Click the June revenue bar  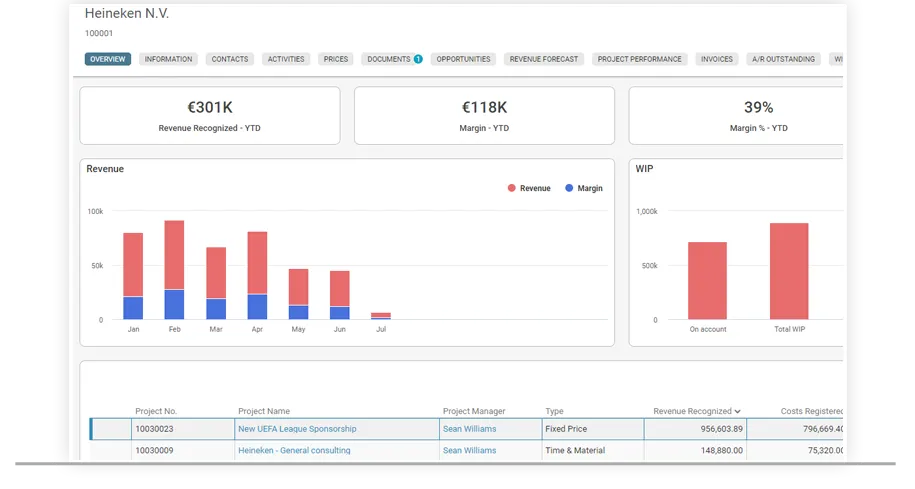340,289
